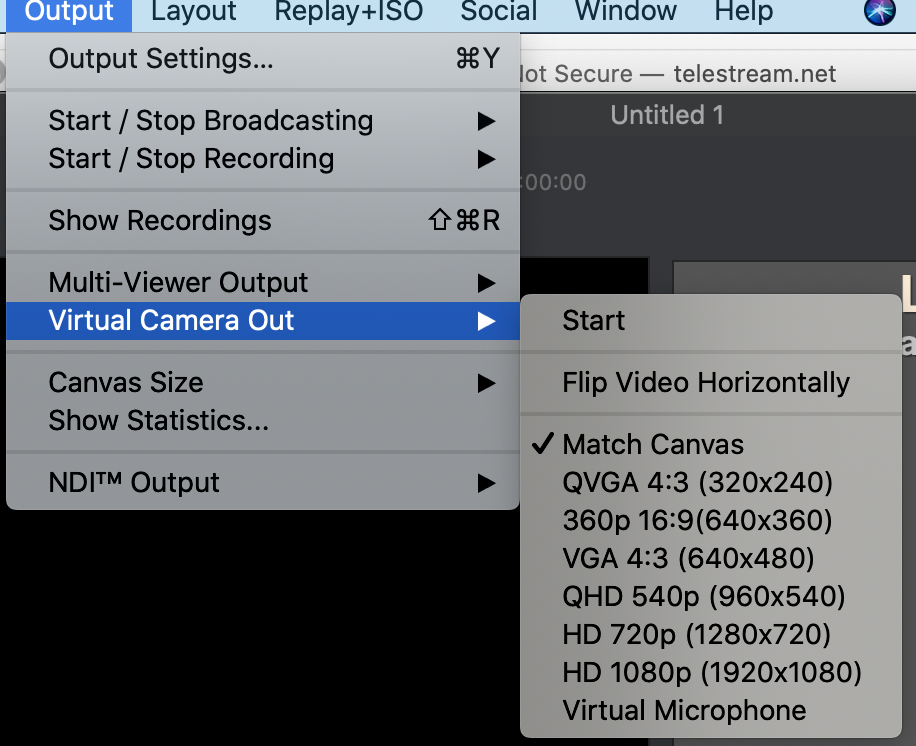Screen dimensions: 916x746
Task: Click the Siri icon in menu bar
Action: pos(880,12)
